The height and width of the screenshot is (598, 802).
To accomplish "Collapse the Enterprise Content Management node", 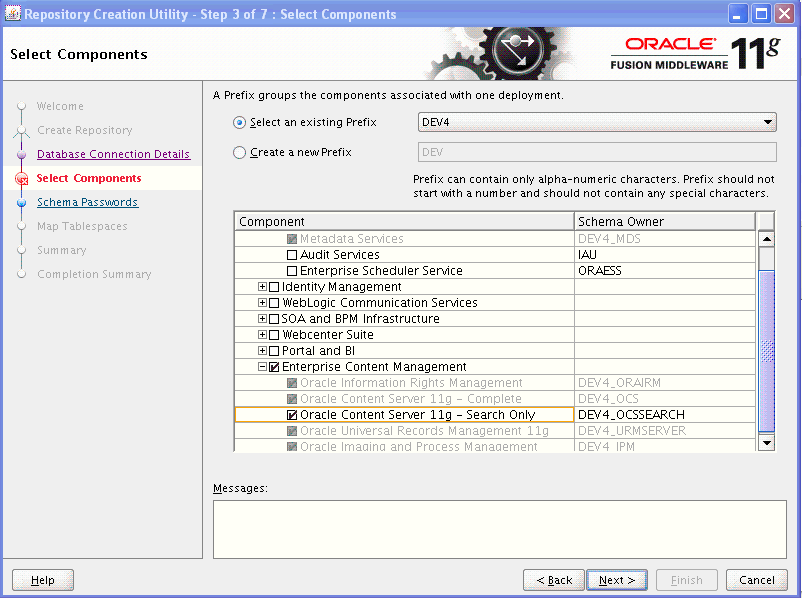I will click(262, 367).
